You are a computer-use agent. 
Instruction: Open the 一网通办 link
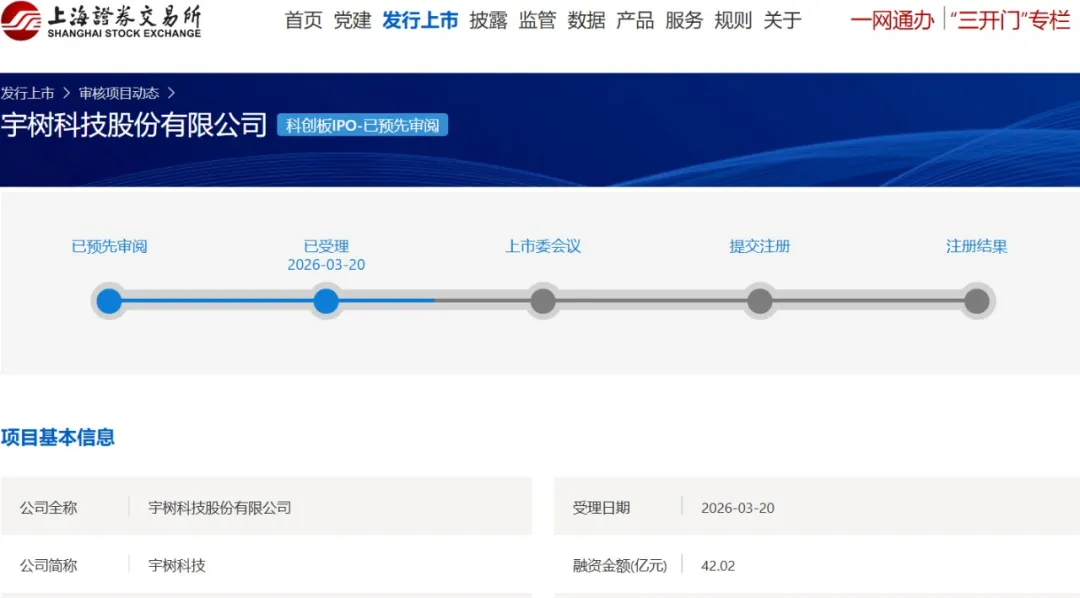click(x=891, y=20)
